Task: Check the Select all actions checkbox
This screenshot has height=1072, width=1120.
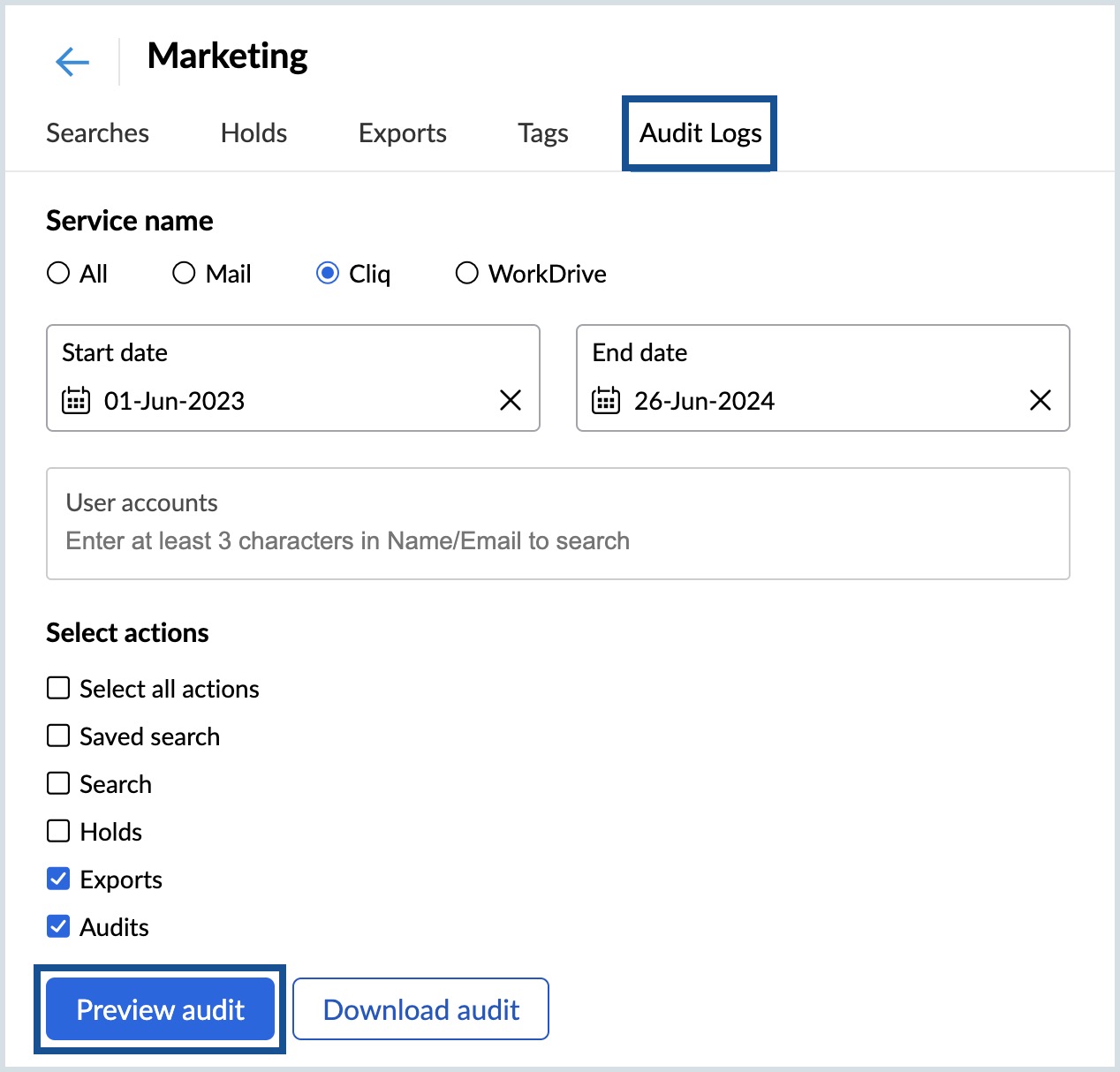Action: (58, 688)
